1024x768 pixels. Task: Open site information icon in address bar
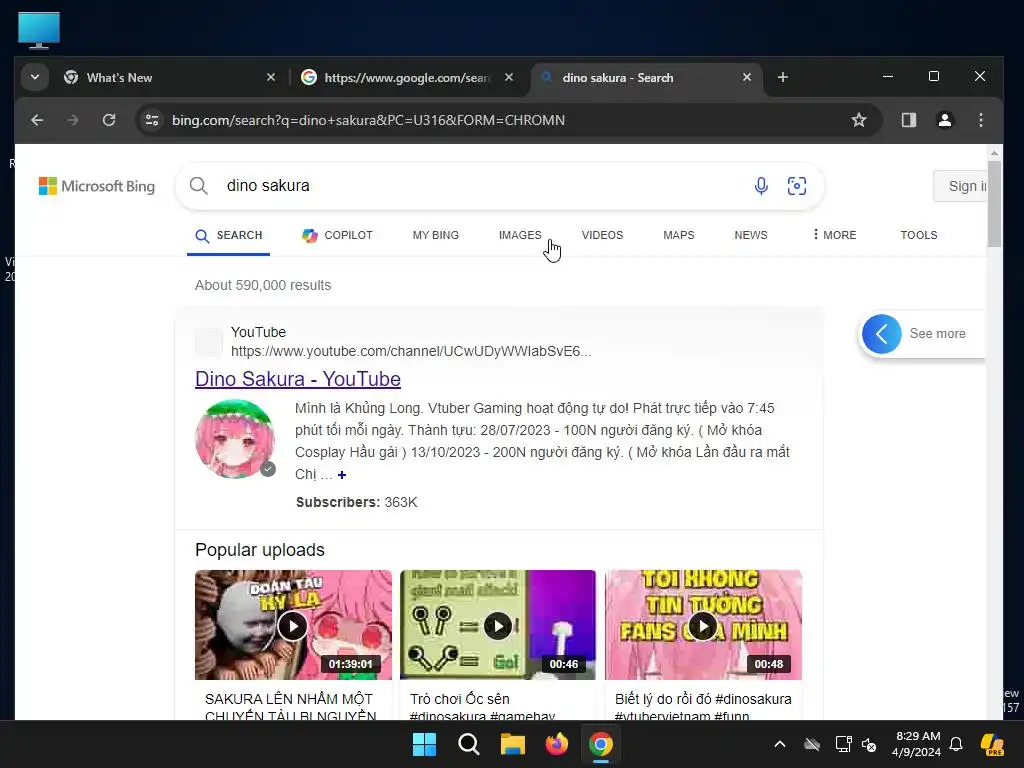[x=152, y=120]
